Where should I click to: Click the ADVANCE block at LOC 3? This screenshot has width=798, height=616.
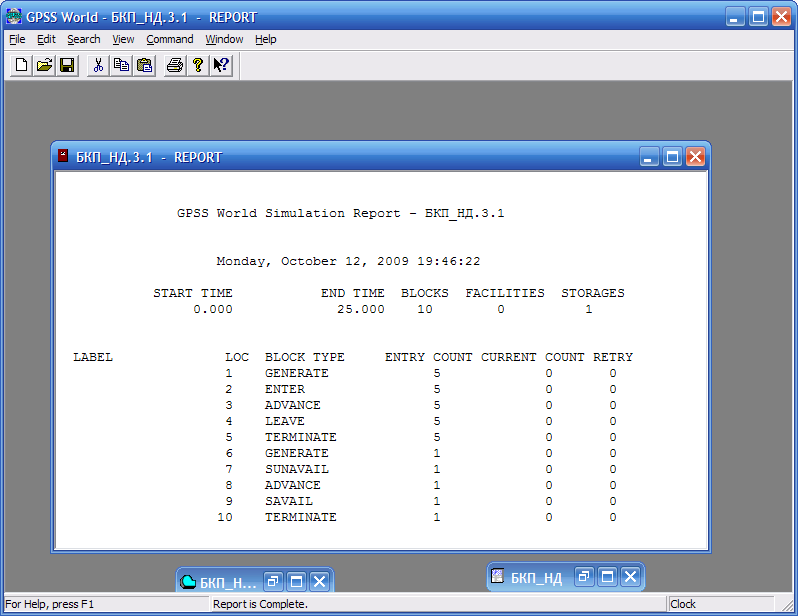click(x=293, y=405)
